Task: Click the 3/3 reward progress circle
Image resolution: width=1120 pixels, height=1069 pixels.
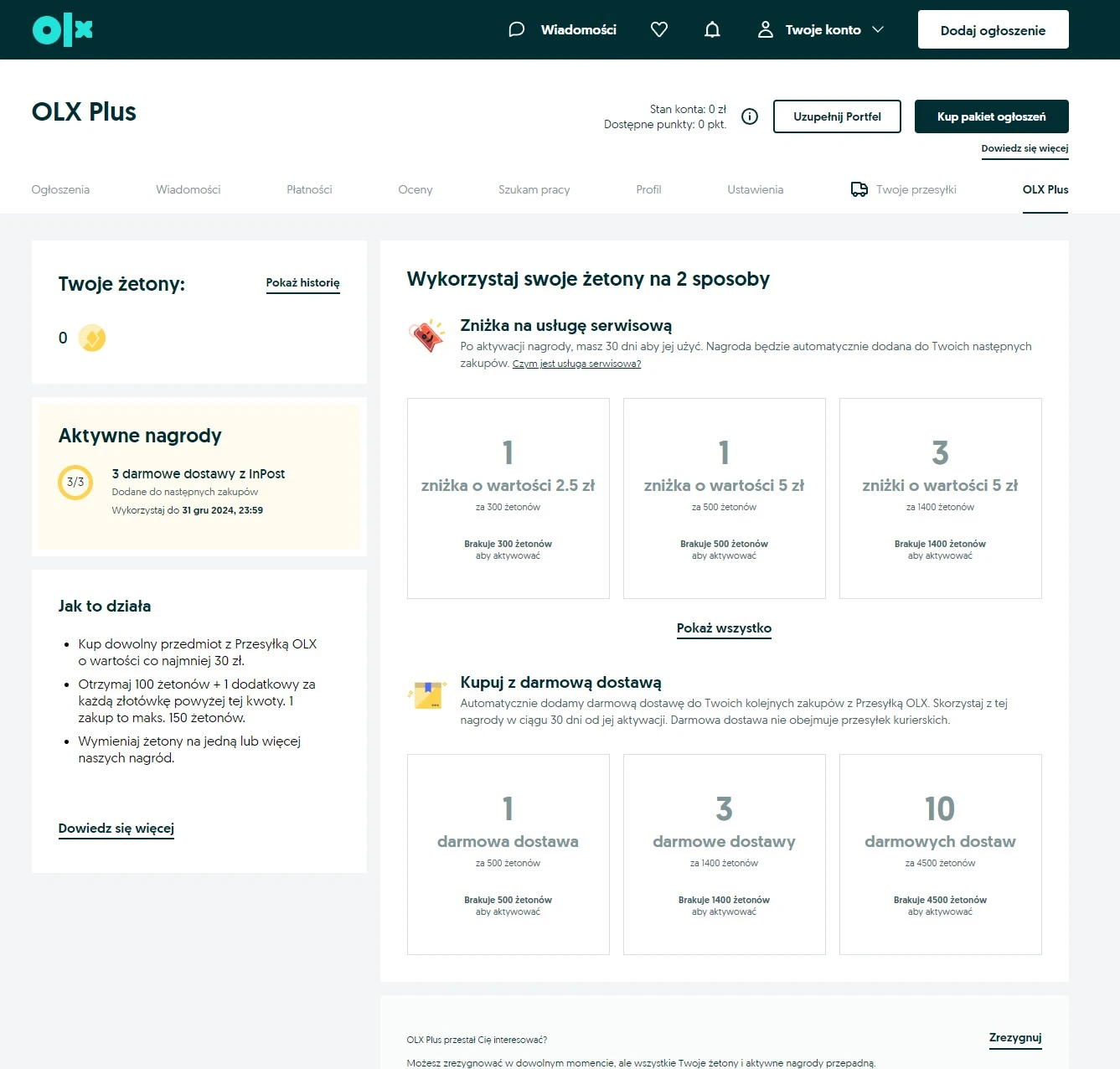Action: pyautogui.click(x=75, y=483)
